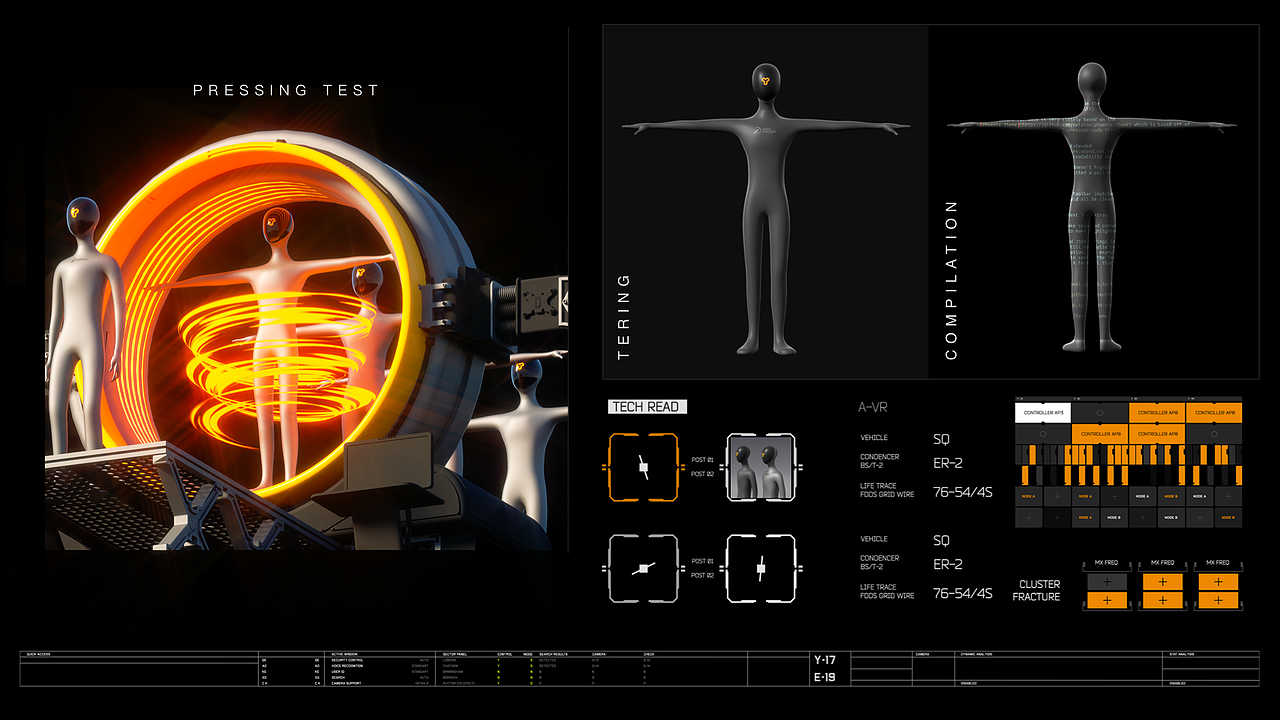Image resolution: width=1280 pixels, height=720 pixels.
Task: Click the vertical TERING label
Action: (624, 317)
